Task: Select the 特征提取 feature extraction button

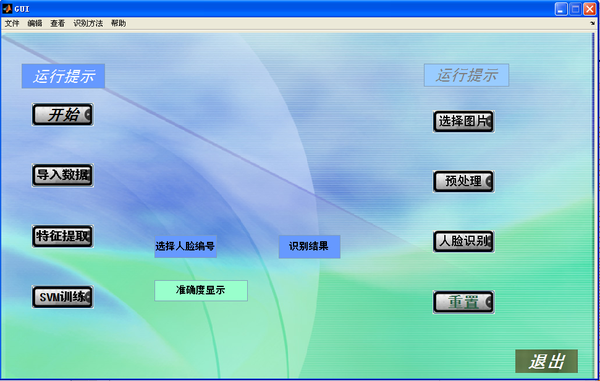Action: coord(63,236)
